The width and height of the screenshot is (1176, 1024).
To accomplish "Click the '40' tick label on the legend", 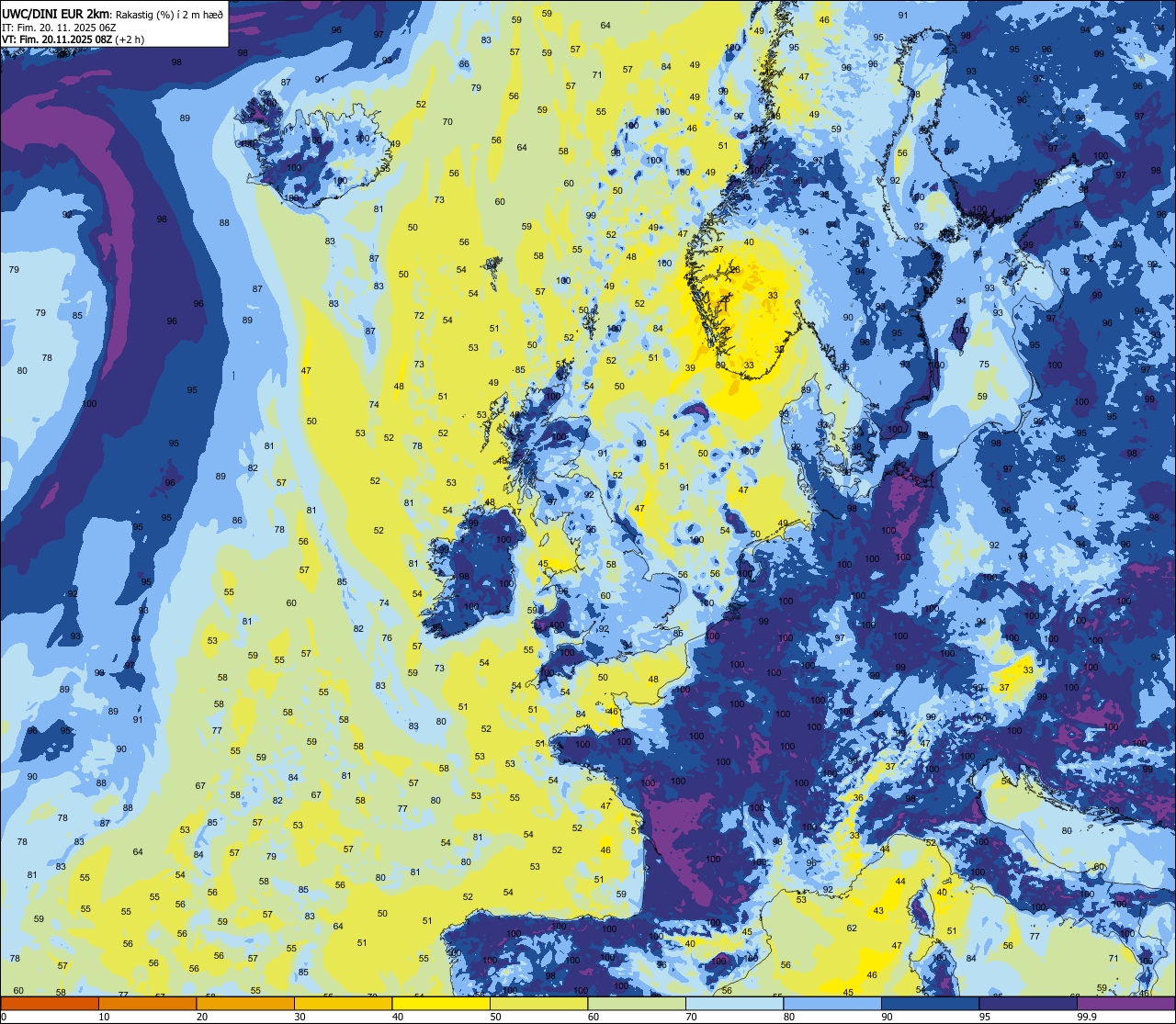I will (x=398, y=1017).
